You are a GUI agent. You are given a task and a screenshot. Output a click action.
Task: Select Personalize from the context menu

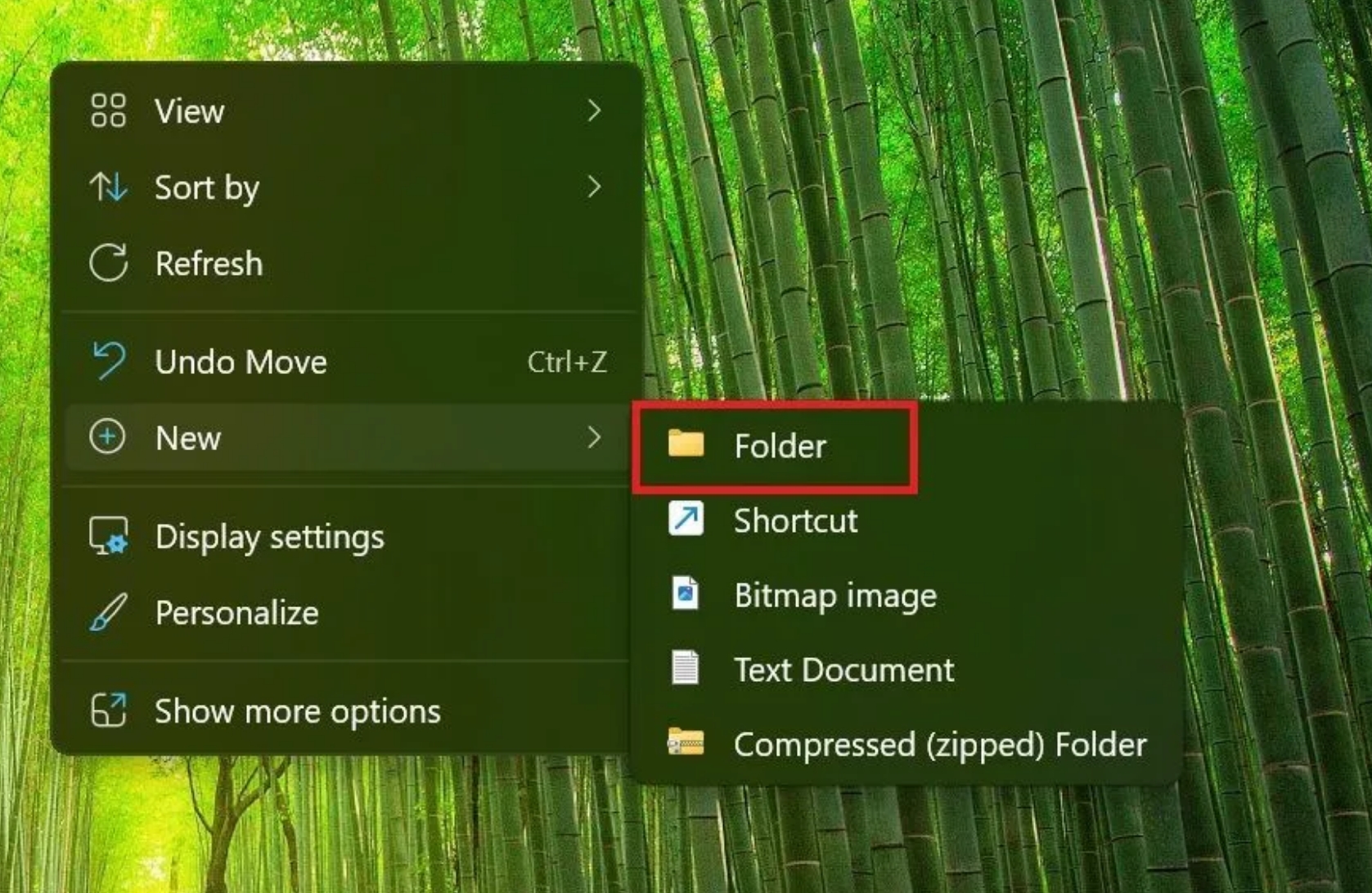[x=237, y=613]
